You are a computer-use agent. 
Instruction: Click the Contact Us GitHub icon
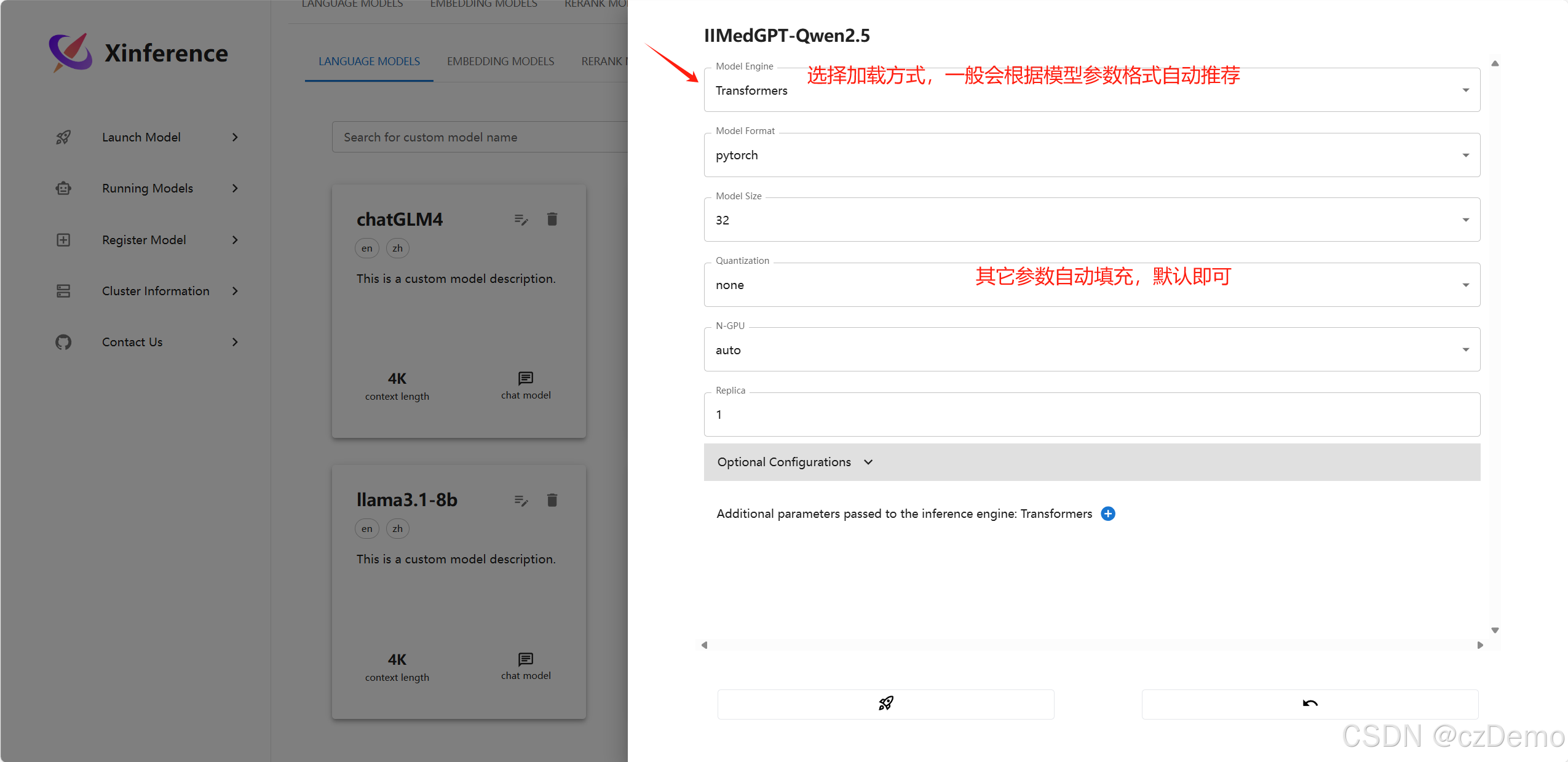tap(63, 342)
